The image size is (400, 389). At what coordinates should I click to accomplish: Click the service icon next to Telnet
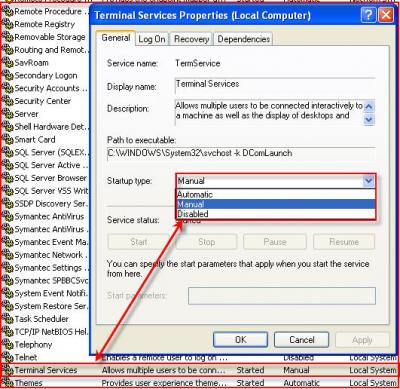pos(7,357)
